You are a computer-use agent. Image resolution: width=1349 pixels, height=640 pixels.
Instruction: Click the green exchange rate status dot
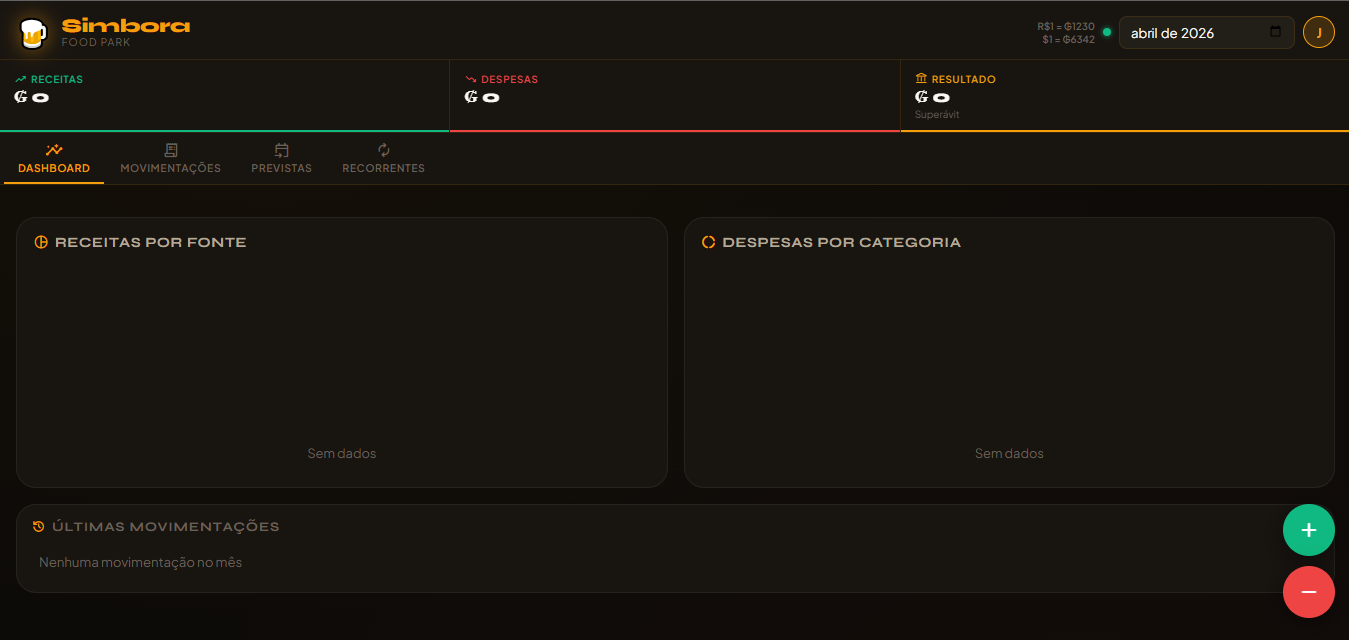1106,31
